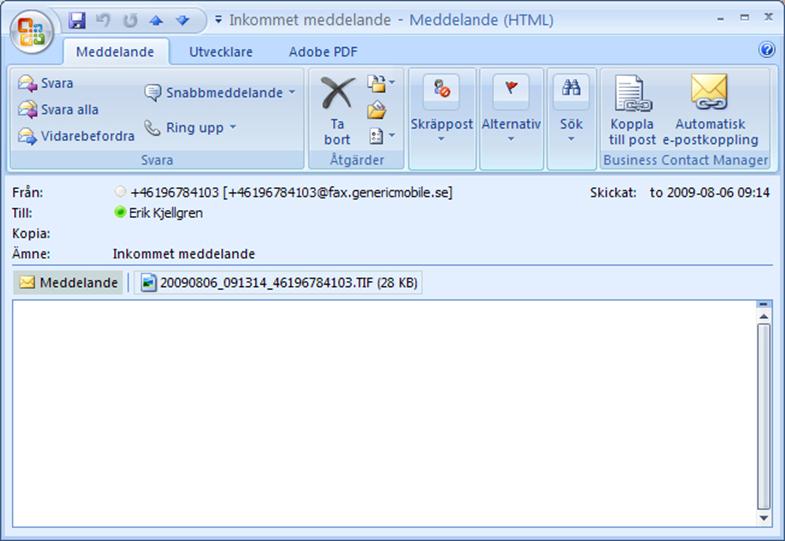Reply using the Svara button
Screen dimensions: 785x541
tap(46, 83)
